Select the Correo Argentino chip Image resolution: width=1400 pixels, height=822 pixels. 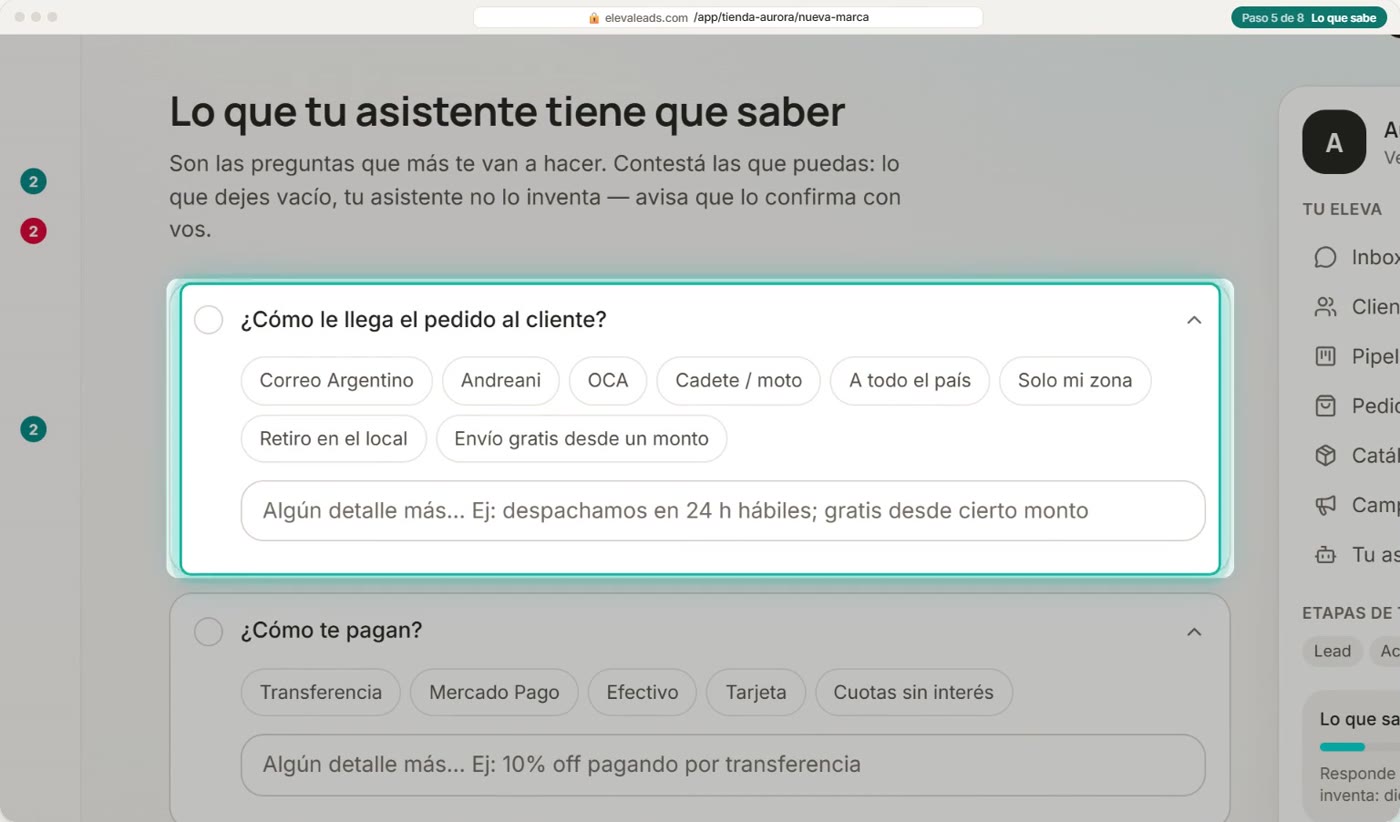336,381
